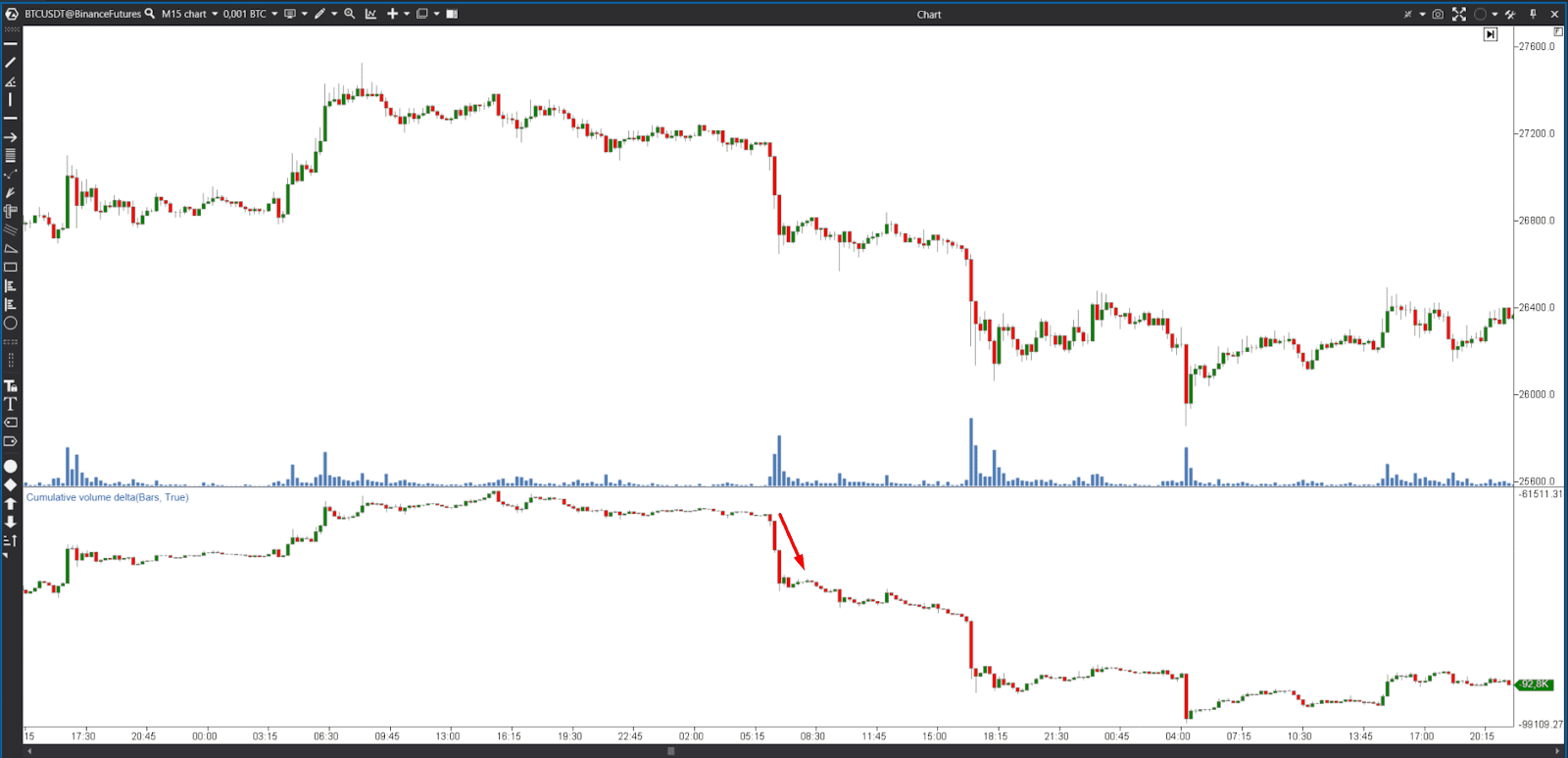Select the parallel channel drawing tool
This screenshot has height=758, width=1568.
[x=11, y=229]
